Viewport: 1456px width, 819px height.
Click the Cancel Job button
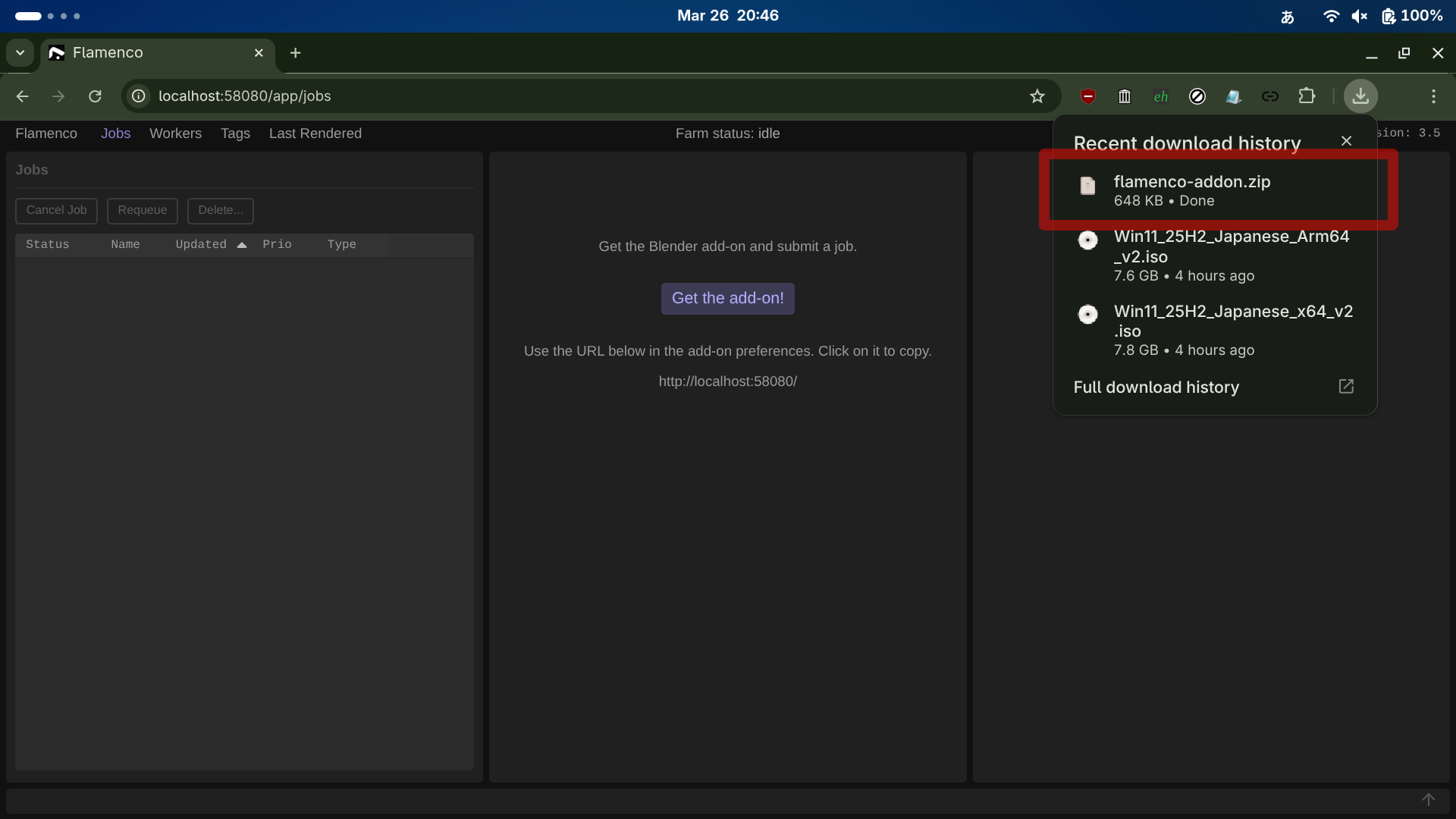pos(56,211)
